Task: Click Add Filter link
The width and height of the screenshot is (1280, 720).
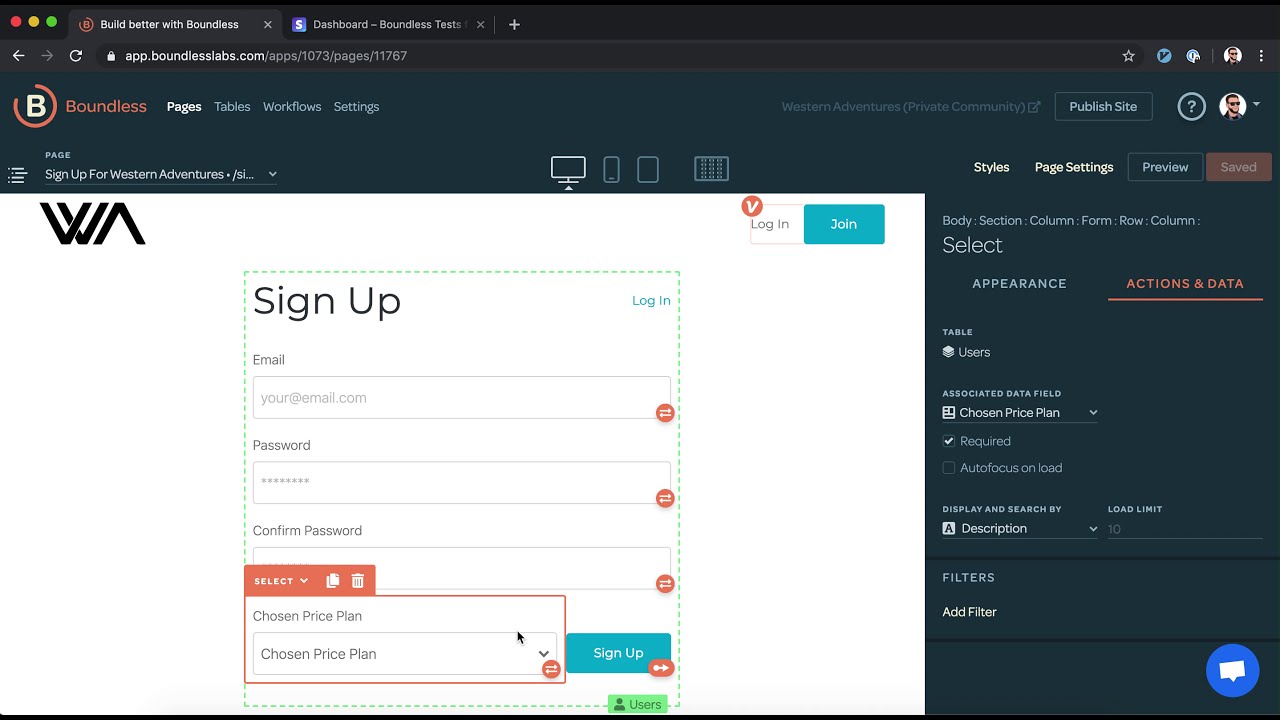Action: pyautogui.click(x=969, y=612)
